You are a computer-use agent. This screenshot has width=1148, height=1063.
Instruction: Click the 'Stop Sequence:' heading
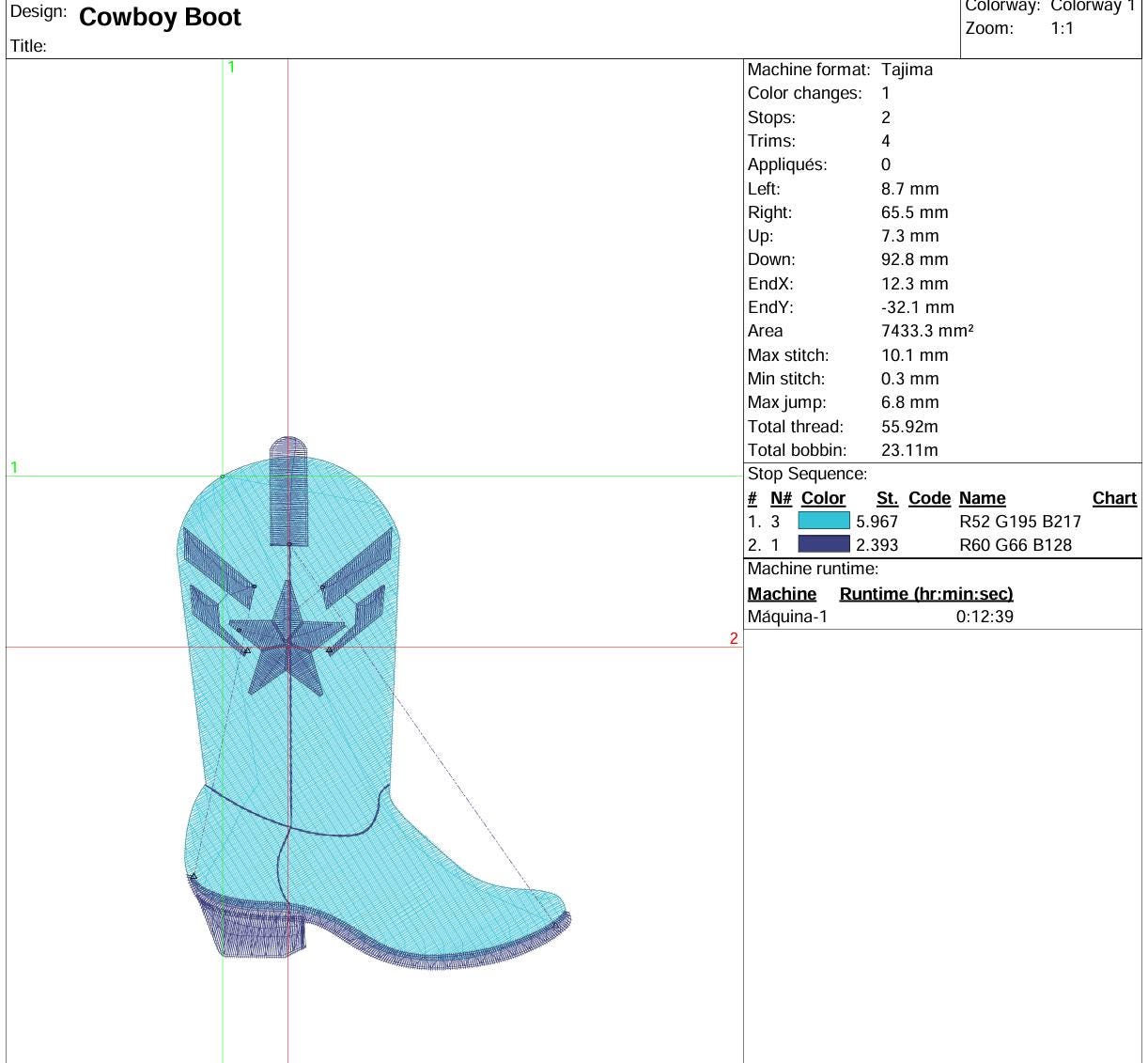pos(807,475)
